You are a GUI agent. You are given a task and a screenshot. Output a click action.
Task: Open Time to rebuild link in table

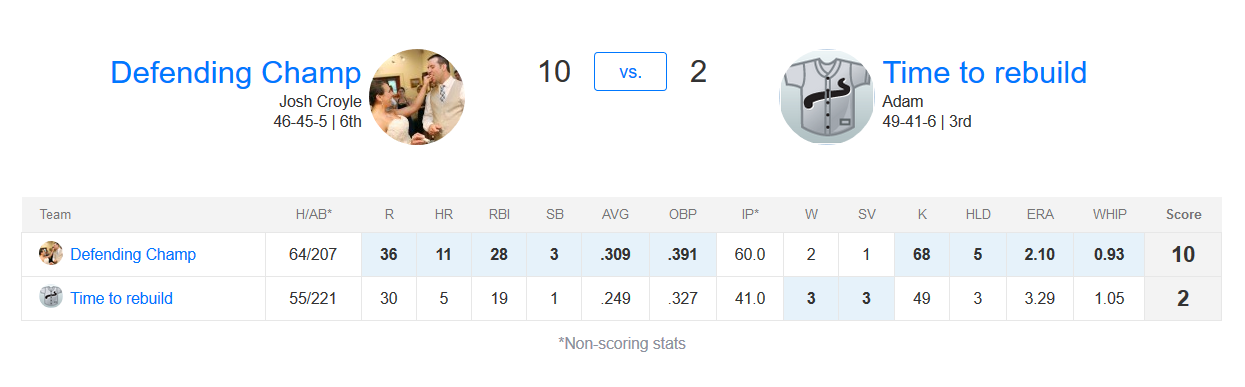pos(121,298)
